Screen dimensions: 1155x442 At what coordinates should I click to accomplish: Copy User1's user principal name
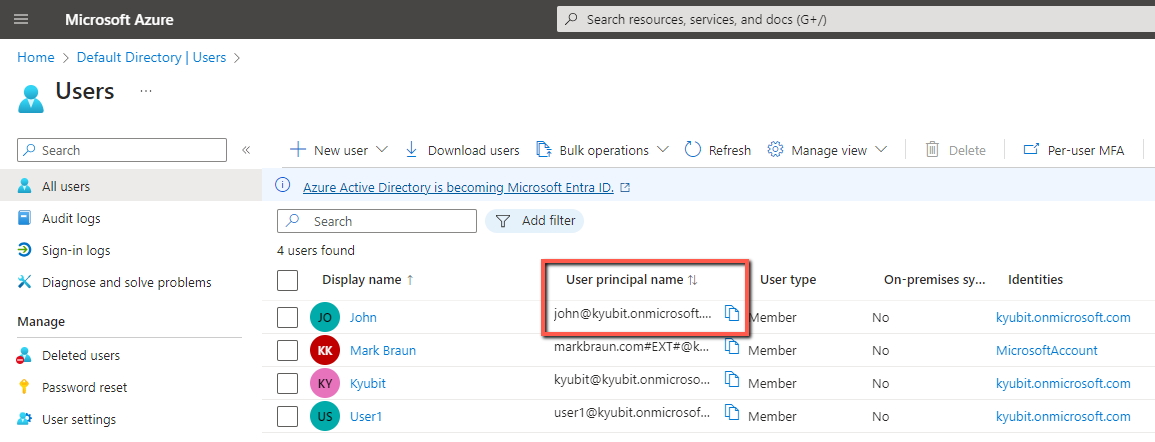(731, 413)
